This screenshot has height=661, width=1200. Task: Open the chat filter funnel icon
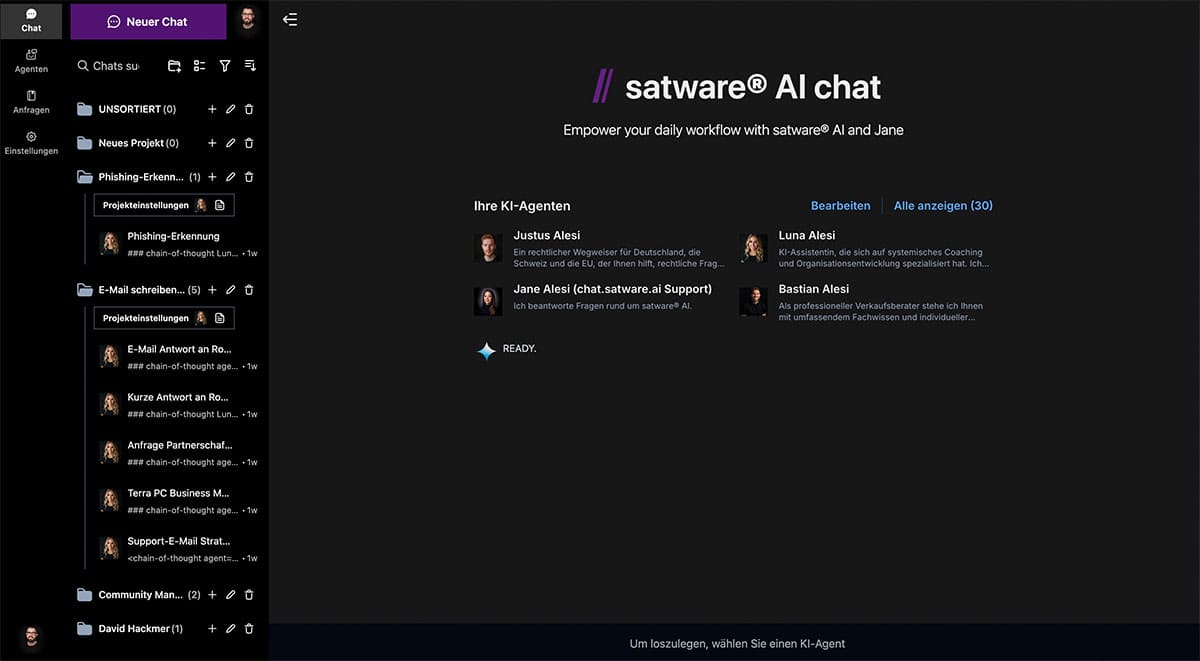tap(224, 65)
